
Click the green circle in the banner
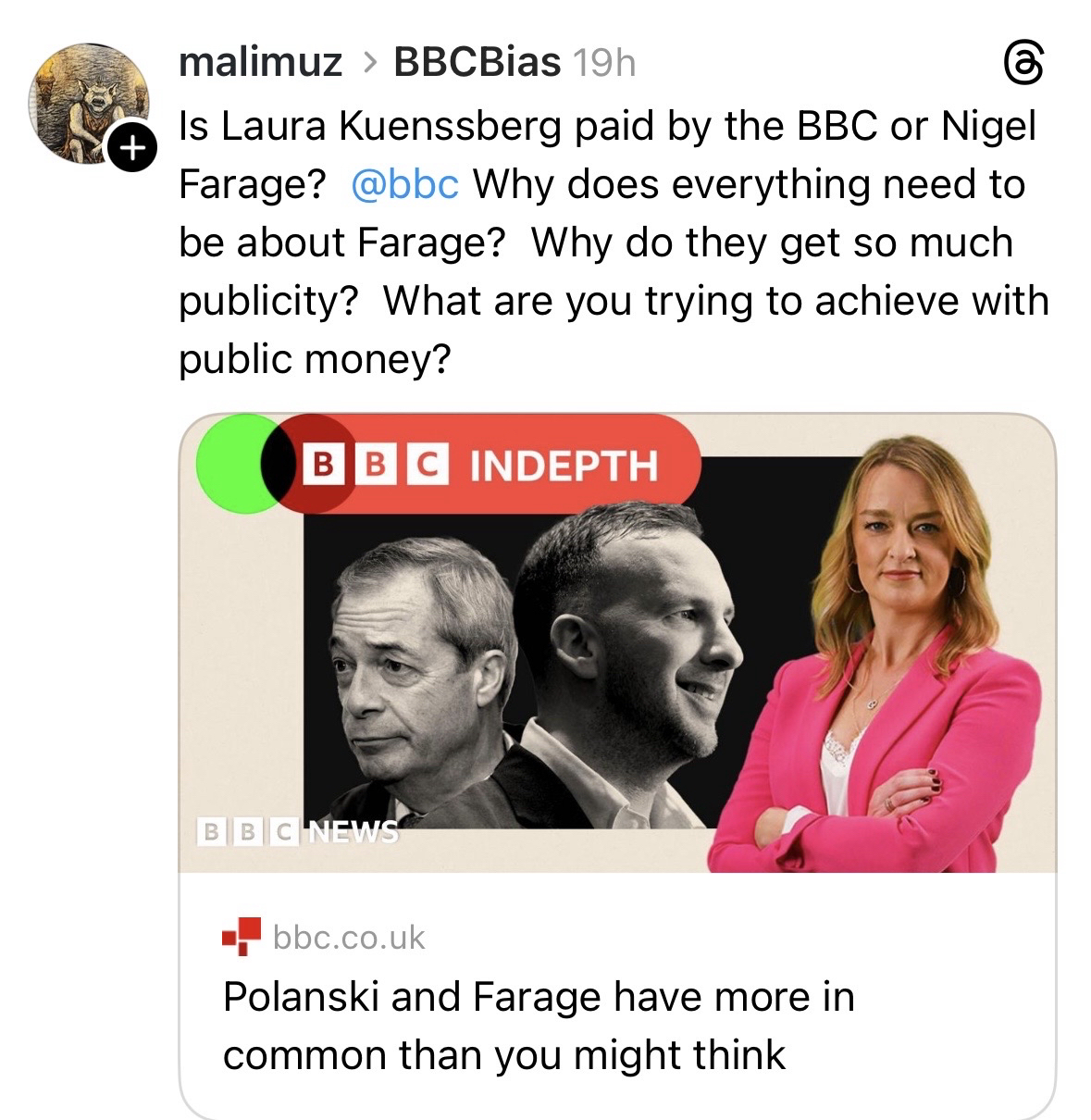click(231, 464)
